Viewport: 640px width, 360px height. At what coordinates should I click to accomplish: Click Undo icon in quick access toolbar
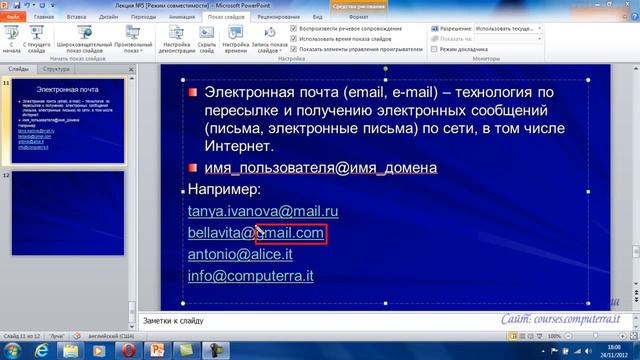pyautogui.click(x=27, y=5)
